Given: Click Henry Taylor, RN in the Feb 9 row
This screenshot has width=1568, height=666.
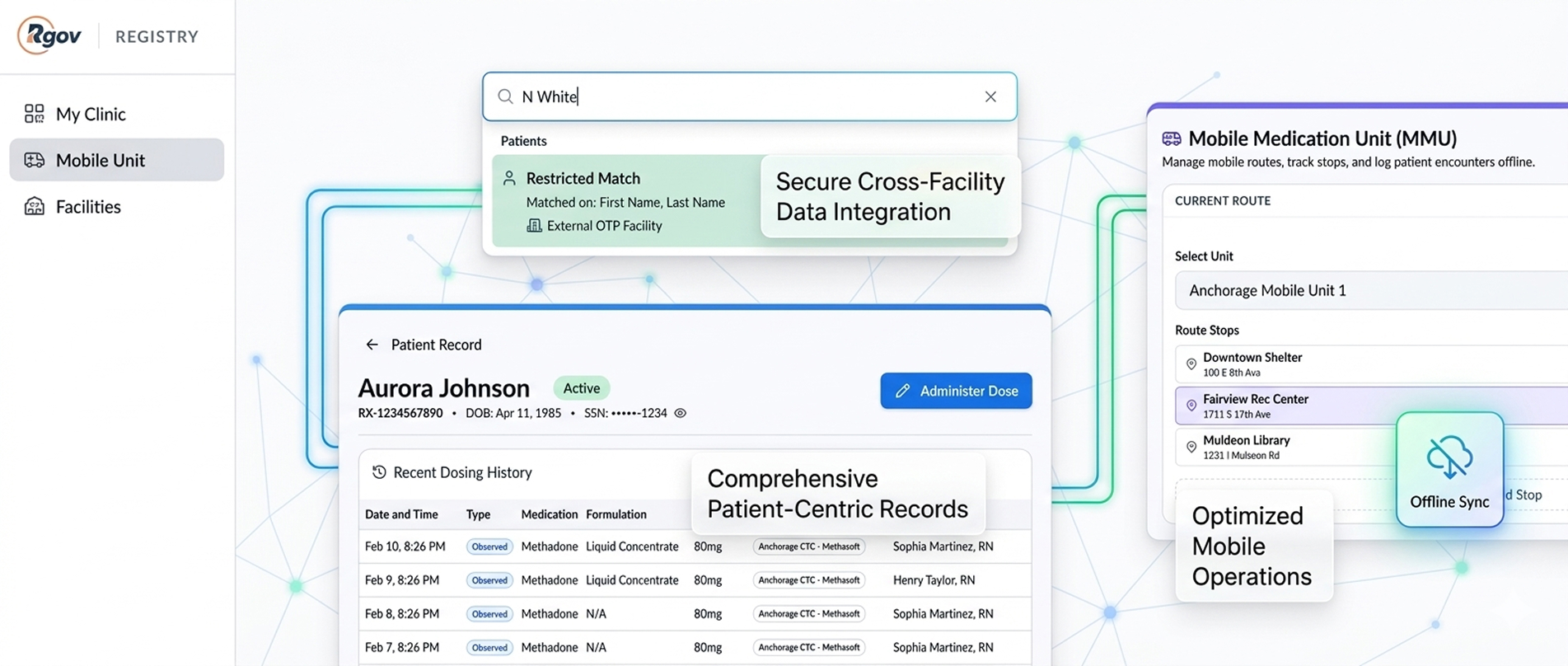Looking at the screenshot, I should 934,580.
